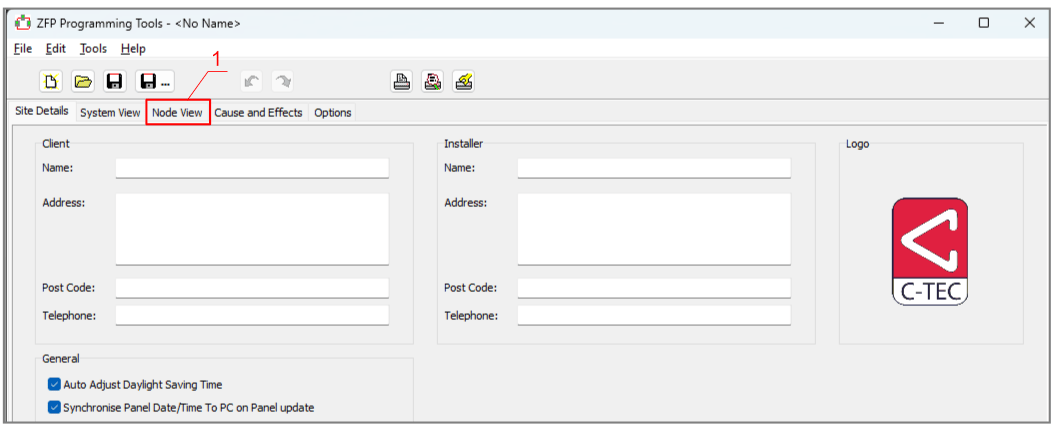Click the middle red panel toolbar icon
Screen dimensions: 1054x429
[433, 82]
